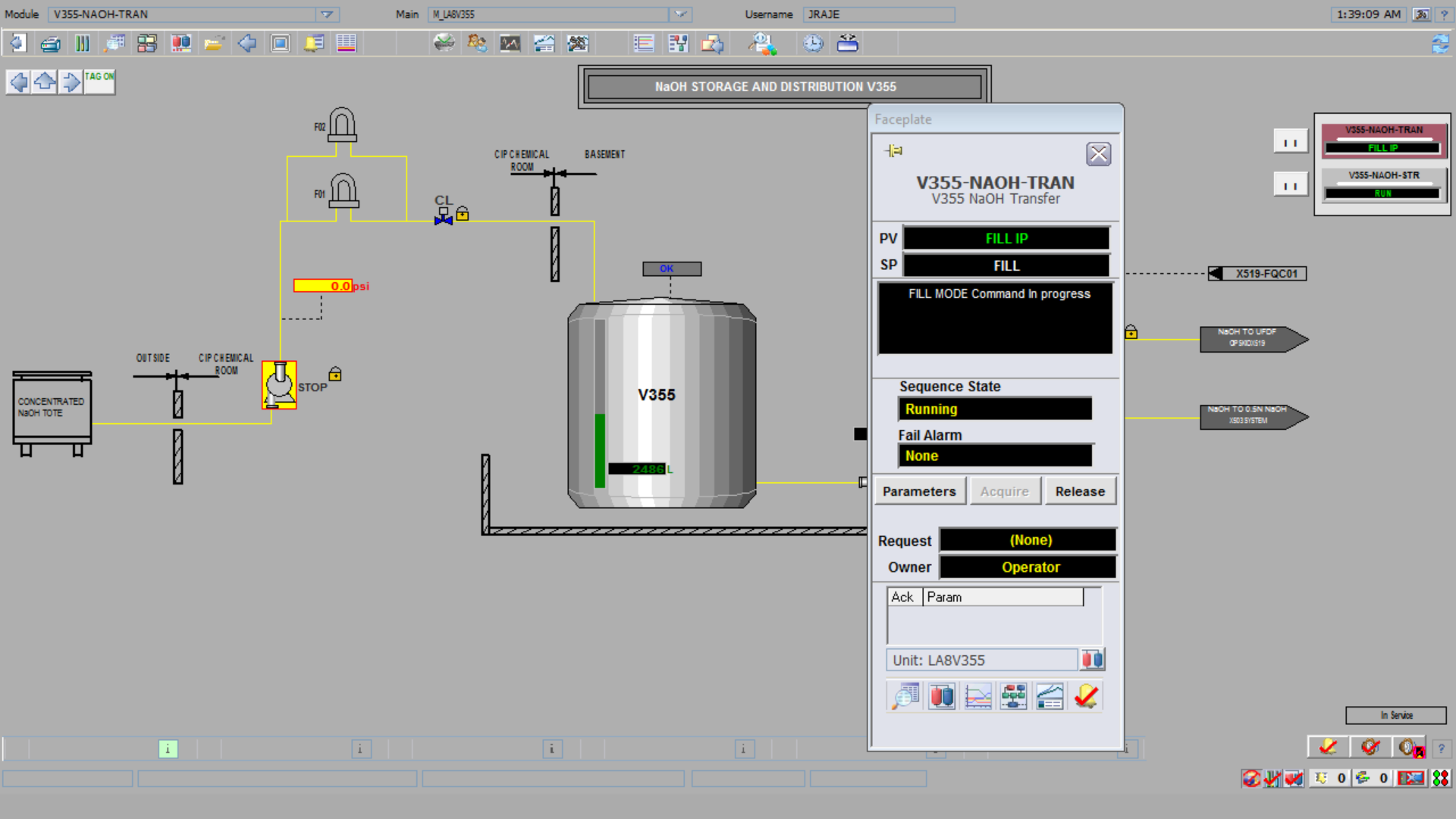Open detail magnifier icon in faceplate

(x=905, y=696)
